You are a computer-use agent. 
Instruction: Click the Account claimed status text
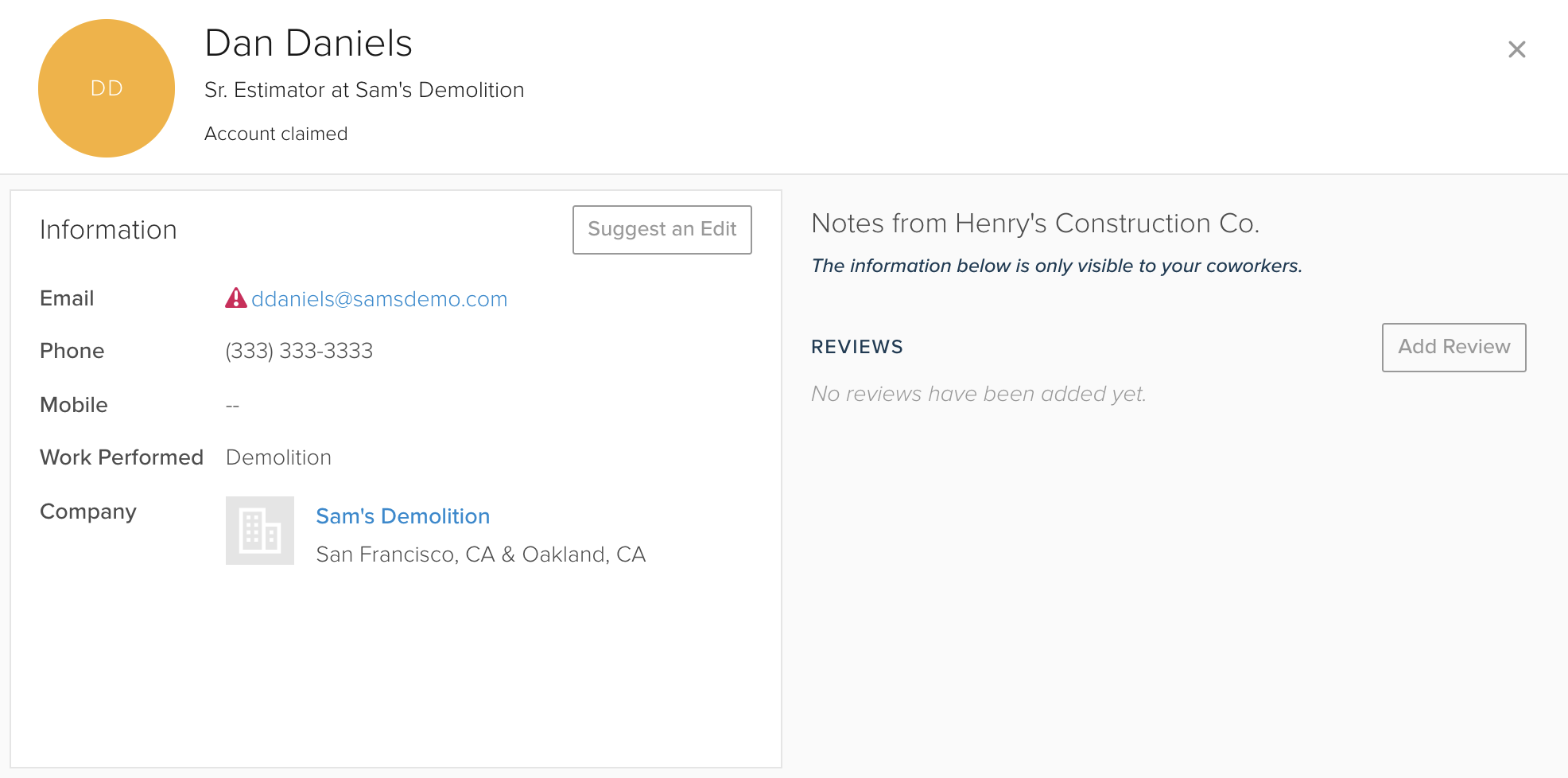(x=276, y=134)
